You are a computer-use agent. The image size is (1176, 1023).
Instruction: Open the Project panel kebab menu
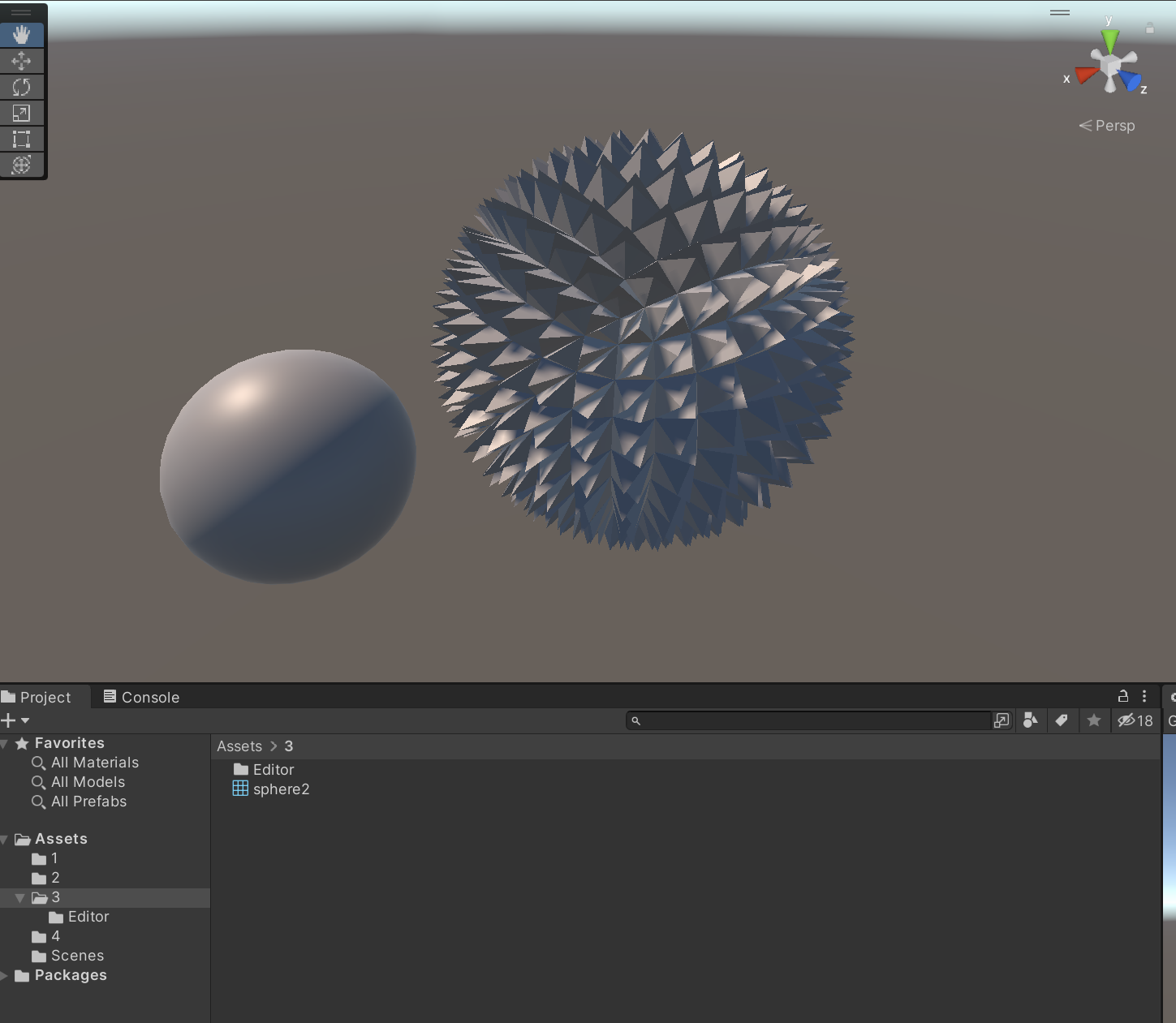1145,696
